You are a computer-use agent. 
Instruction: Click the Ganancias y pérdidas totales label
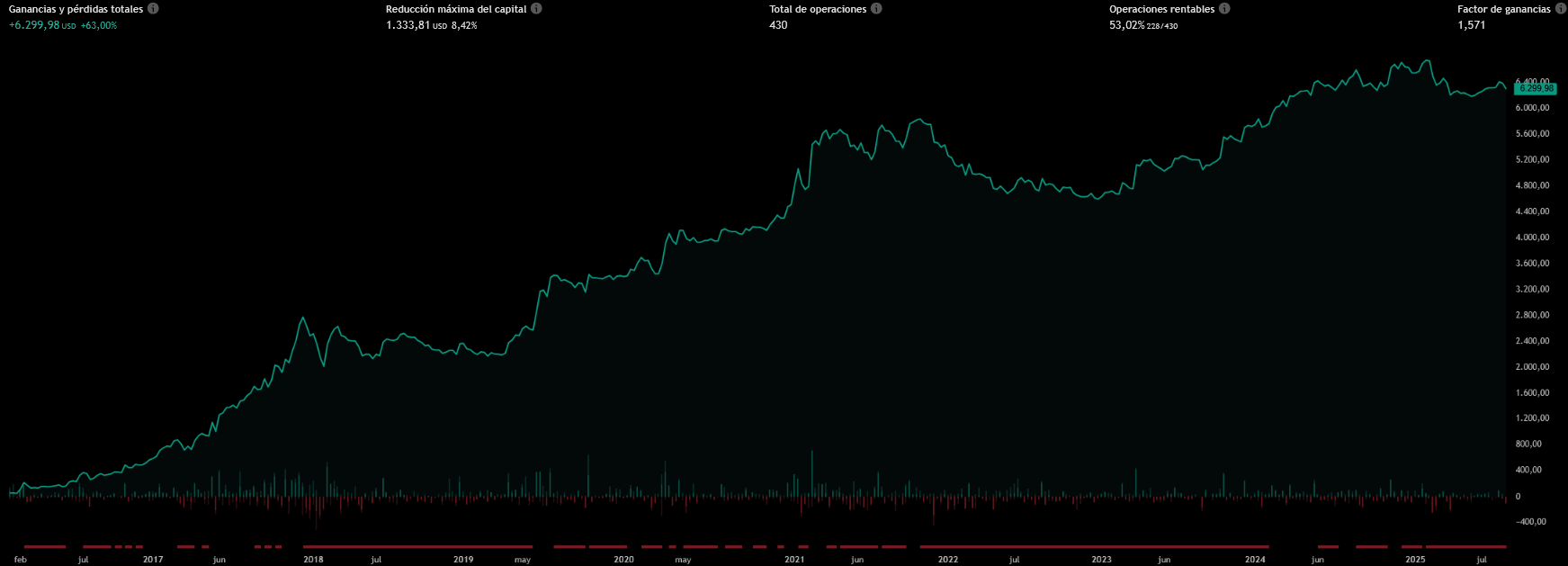point(76,9)
